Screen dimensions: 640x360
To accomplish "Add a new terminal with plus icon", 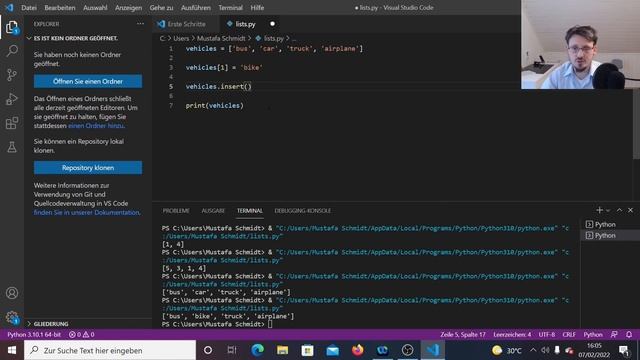I will (x=599, y=210).
